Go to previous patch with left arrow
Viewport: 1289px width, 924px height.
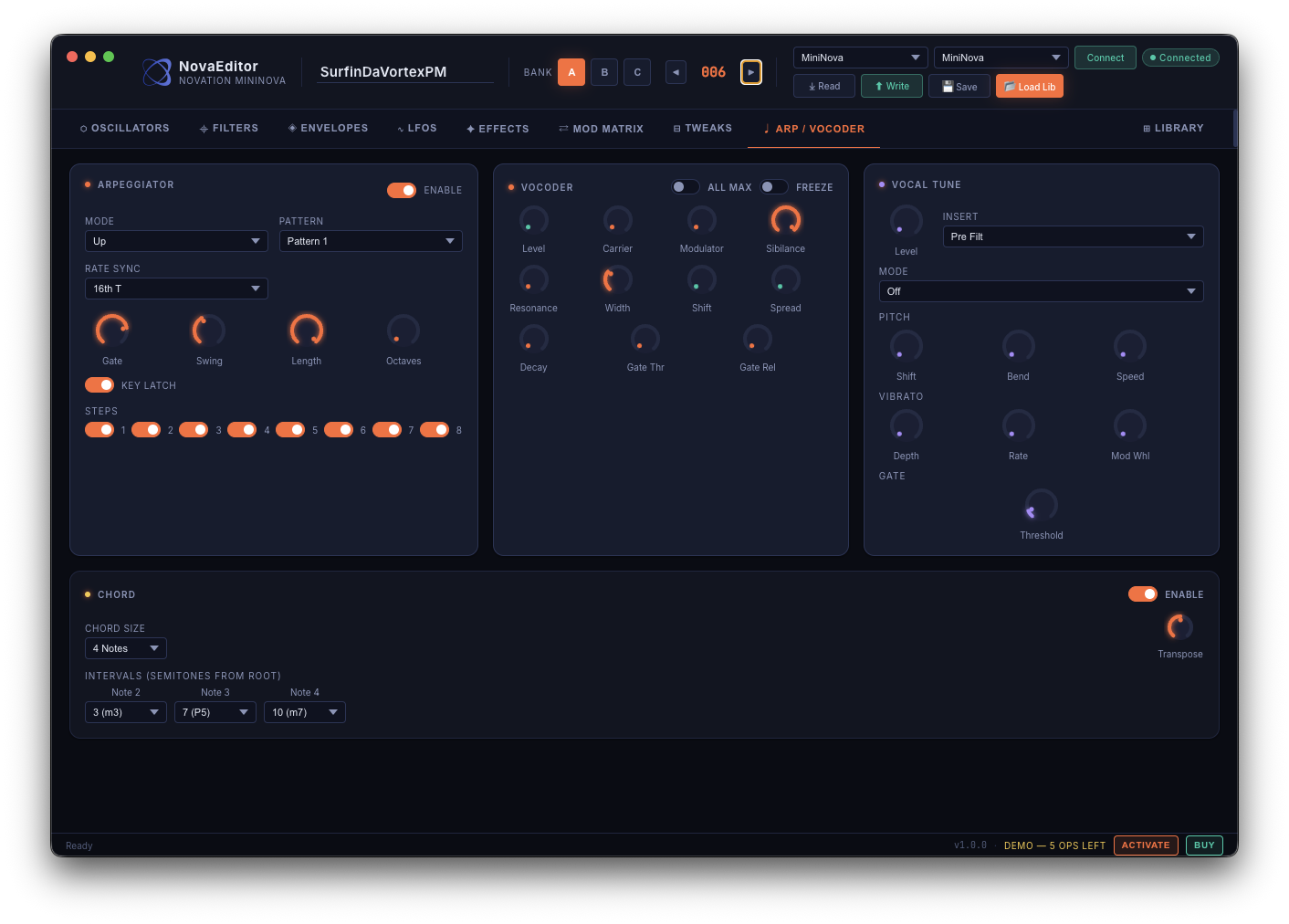676,72
